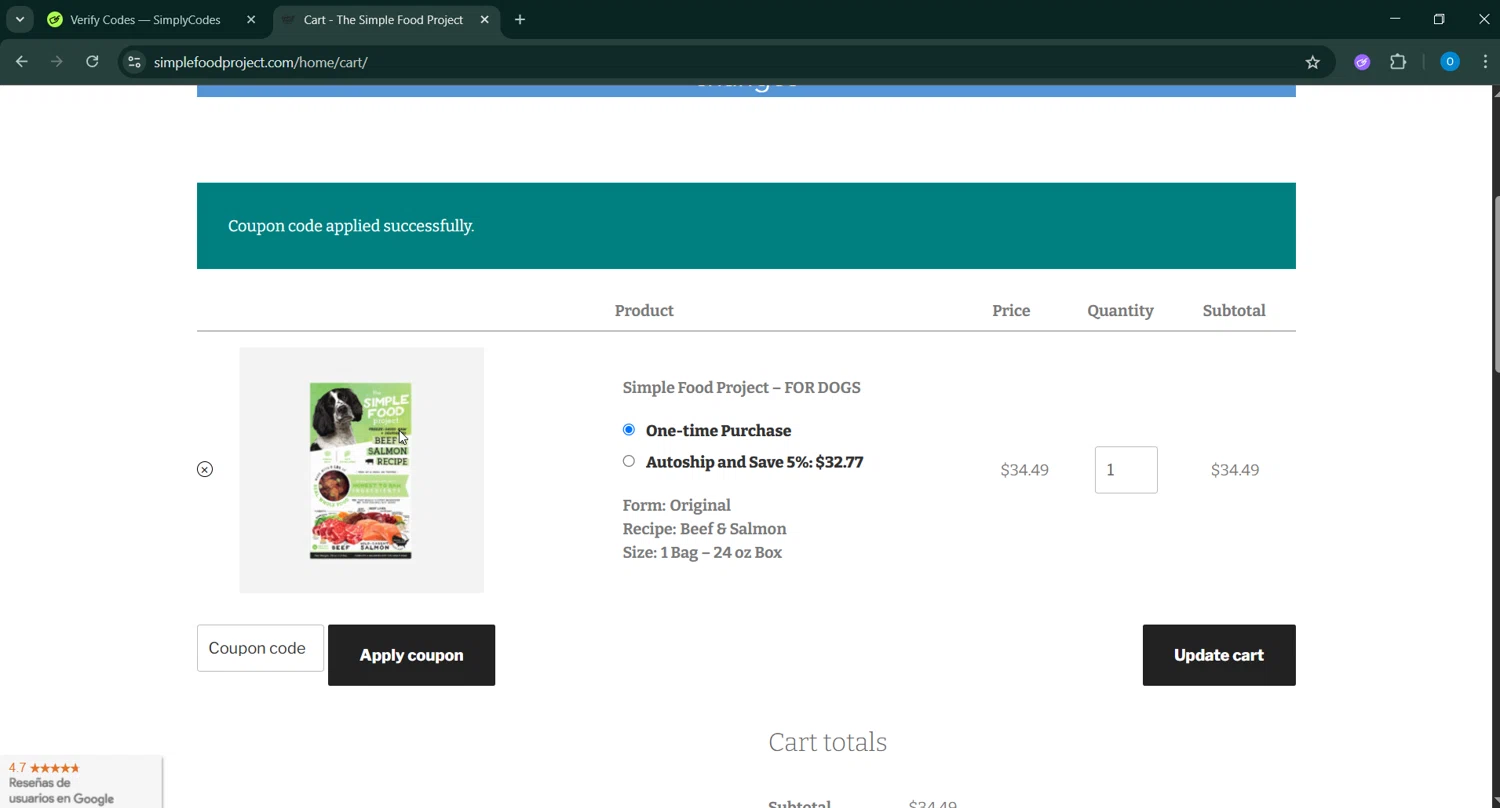The height and width of the screenshot is (808, 1500).
Task: Open the Simple Food Project – FOR DOGS link
Action: (741, 388)
